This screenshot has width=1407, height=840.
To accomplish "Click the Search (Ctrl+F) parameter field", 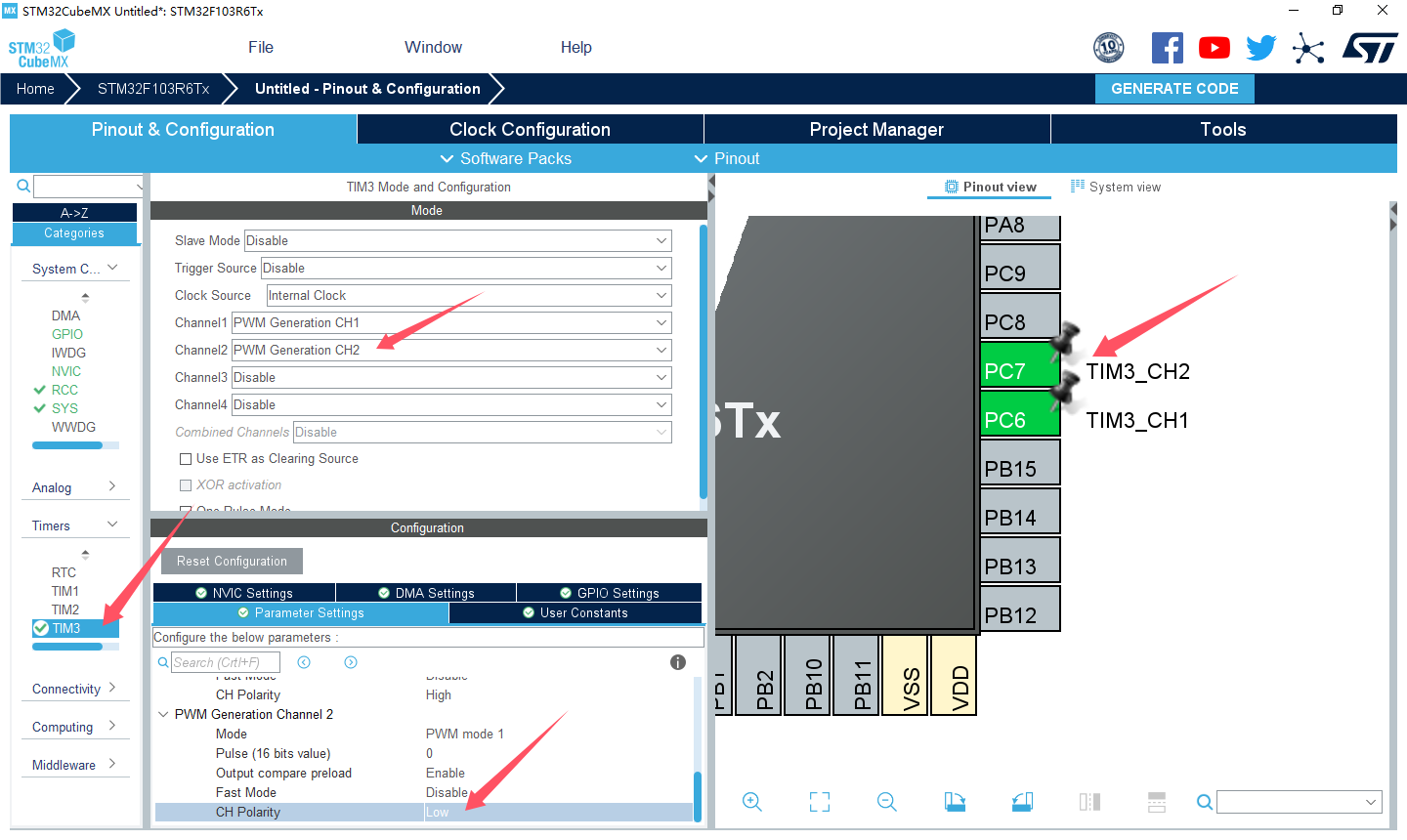I will click(226, 662).
